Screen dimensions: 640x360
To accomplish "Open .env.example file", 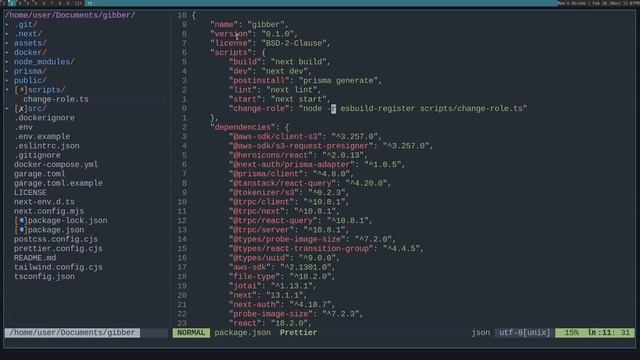I will [42, 137].
